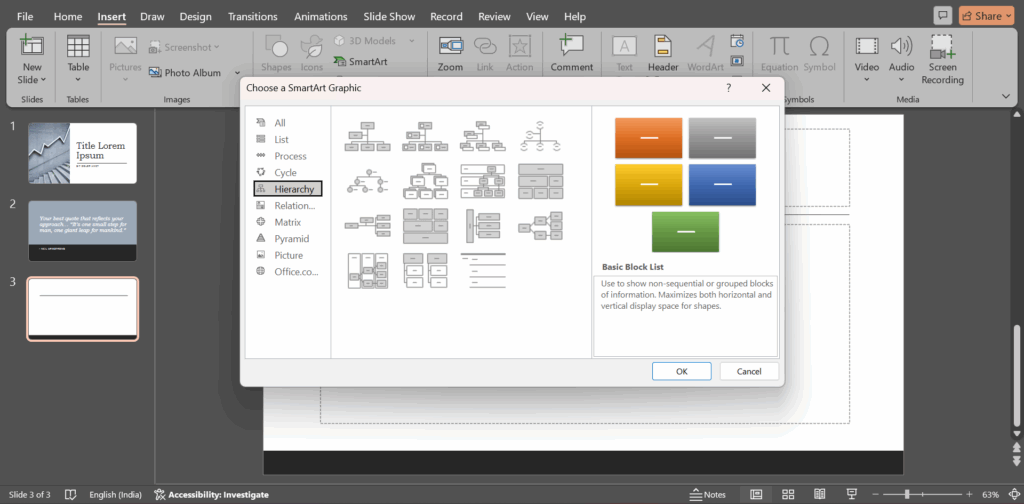
Task: Select the first organization chart layout thumbnail
Action: [x=366, y=136]
